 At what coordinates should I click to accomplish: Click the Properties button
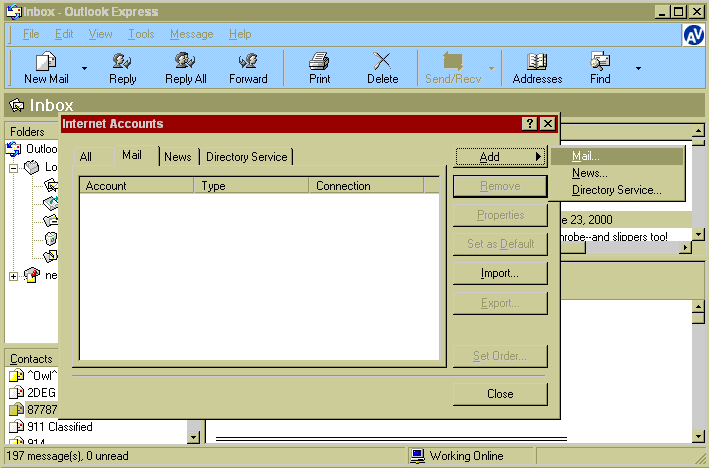(500, 215)
